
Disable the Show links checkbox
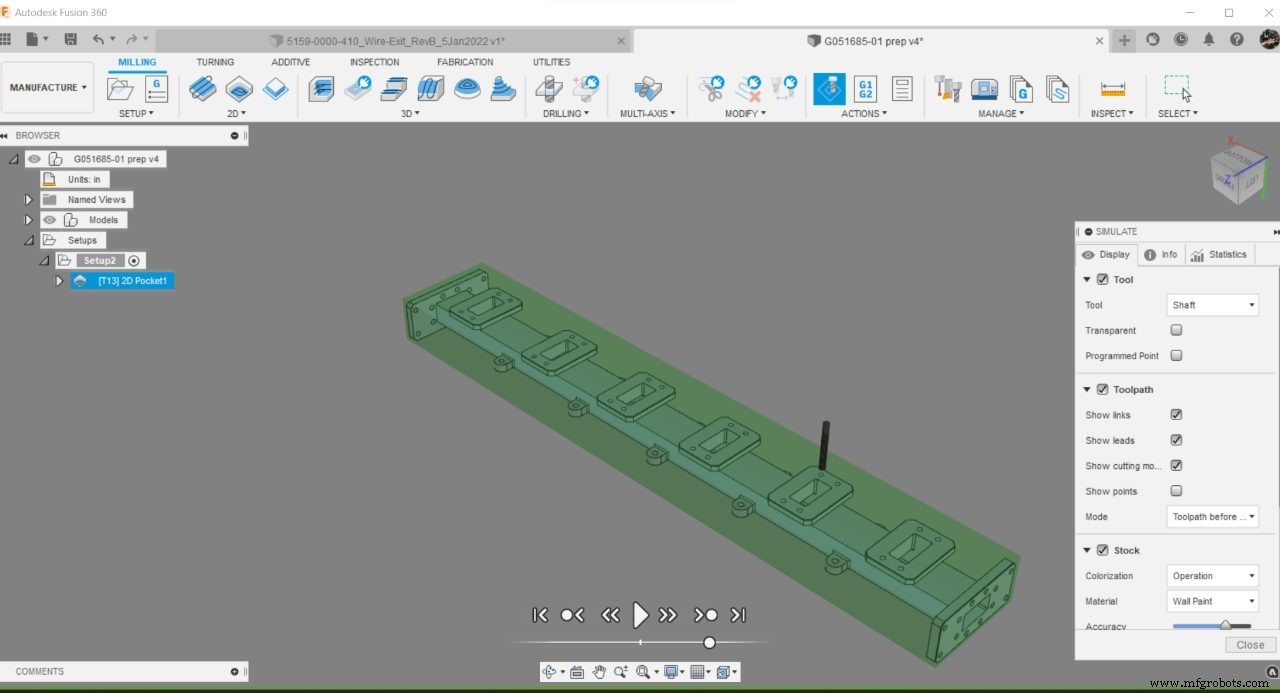[x=1176, y=414]
